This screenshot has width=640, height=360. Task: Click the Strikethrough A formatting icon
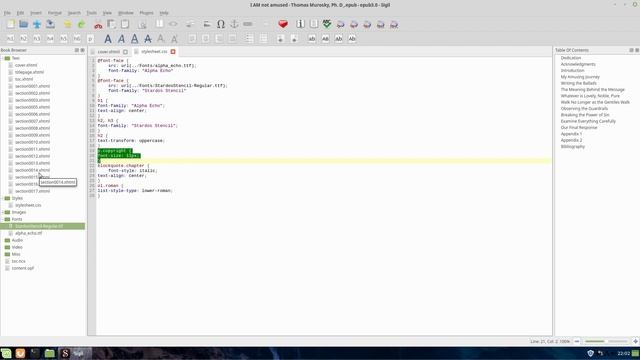tap(148, 39)
